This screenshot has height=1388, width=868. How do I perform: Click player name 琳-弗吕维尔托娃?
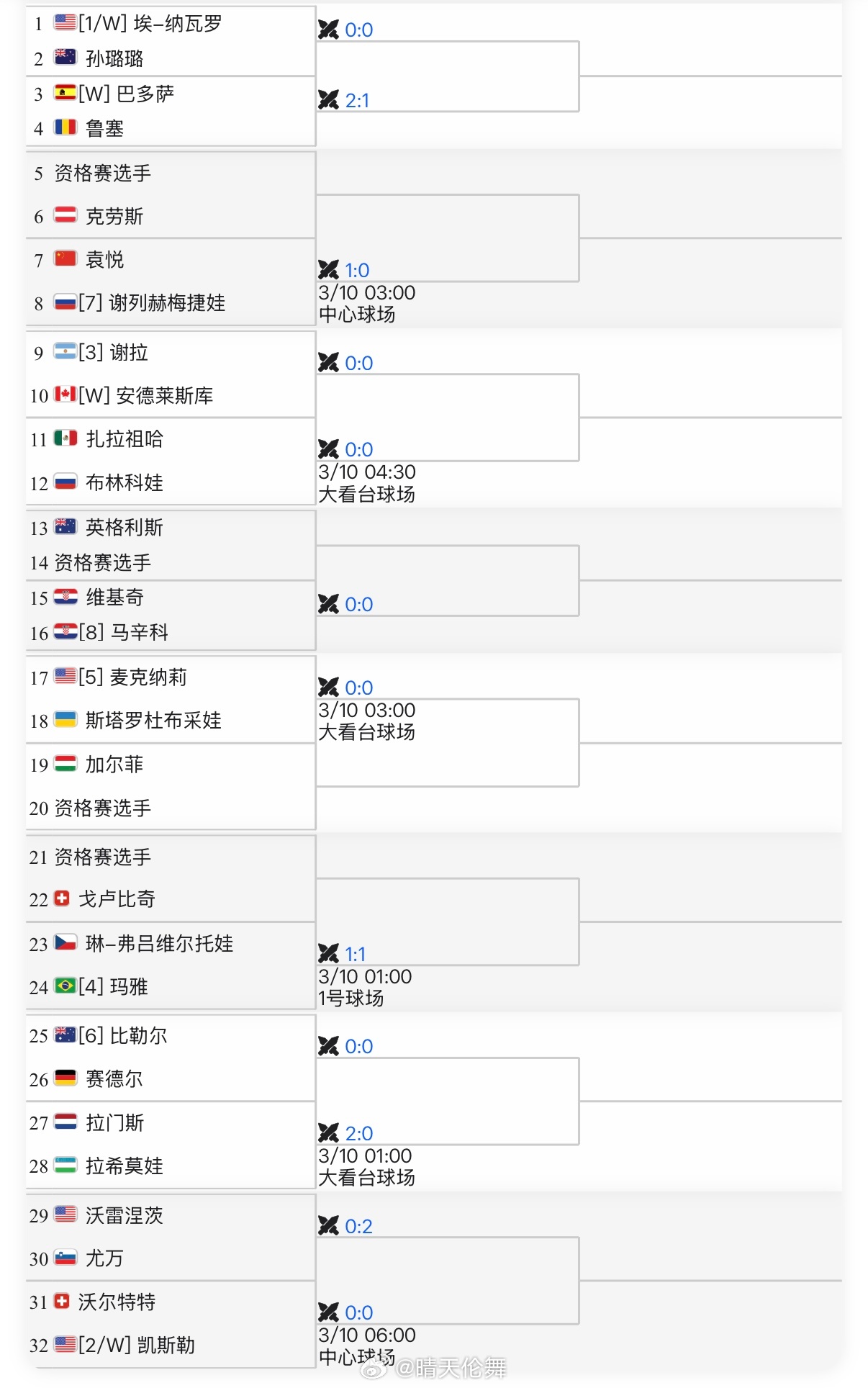pyautogui.click(x=159, y=944)
